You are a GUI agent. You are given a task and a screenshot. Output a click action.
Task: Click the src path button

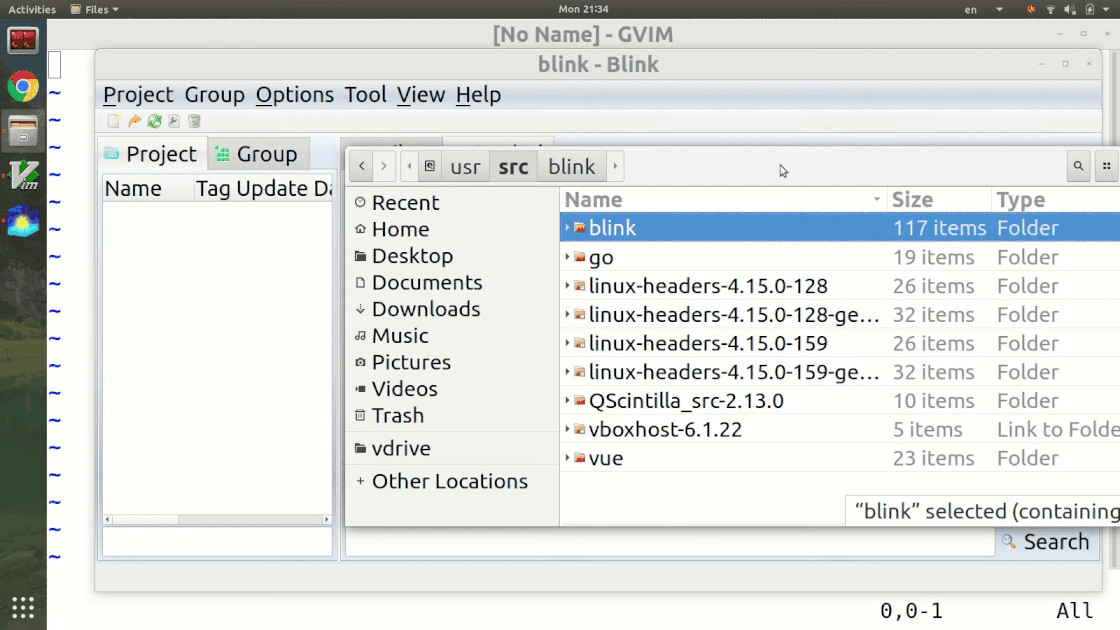click(513, 166)
